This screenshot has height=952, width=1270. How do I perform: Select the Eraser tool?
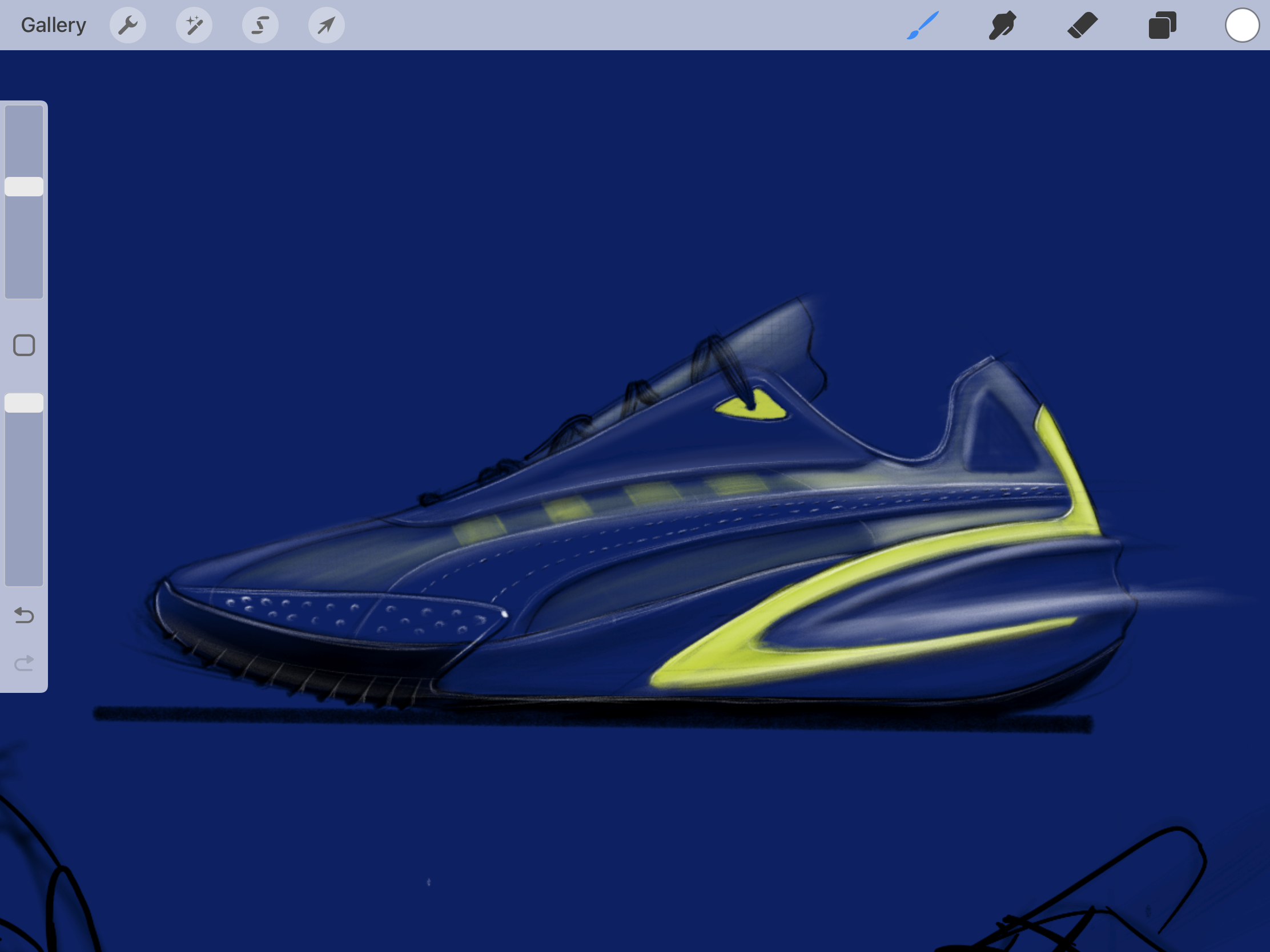[x=1082, y=25]
